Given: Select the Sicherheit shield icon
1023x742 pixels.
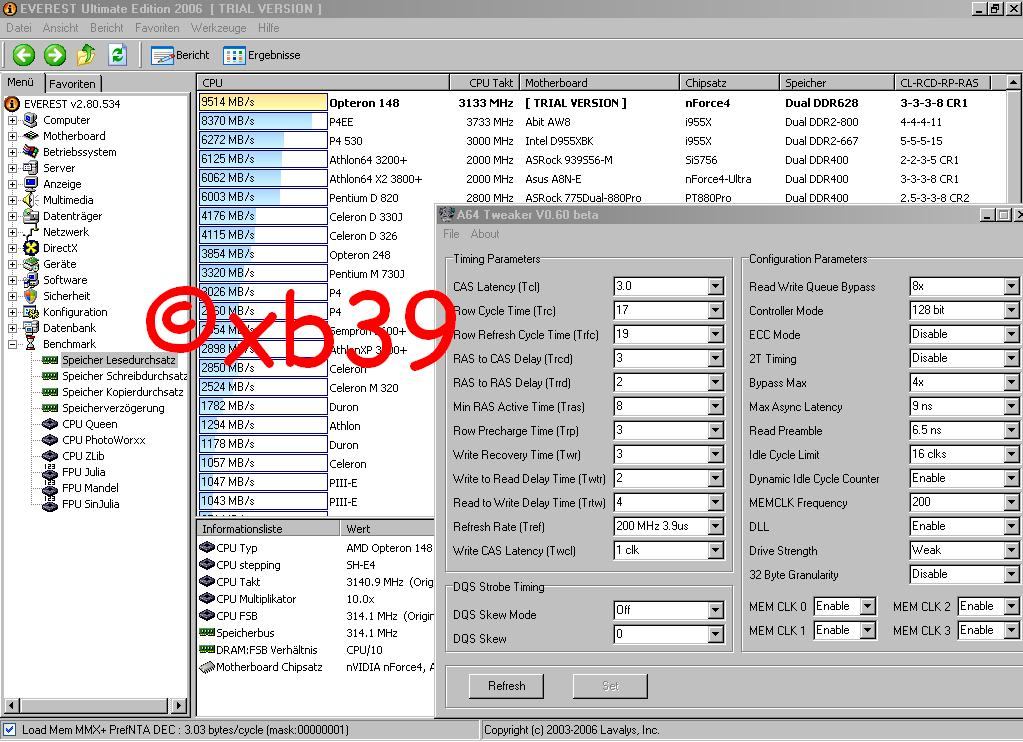Looking at the screenshot, I should point(31,296).
